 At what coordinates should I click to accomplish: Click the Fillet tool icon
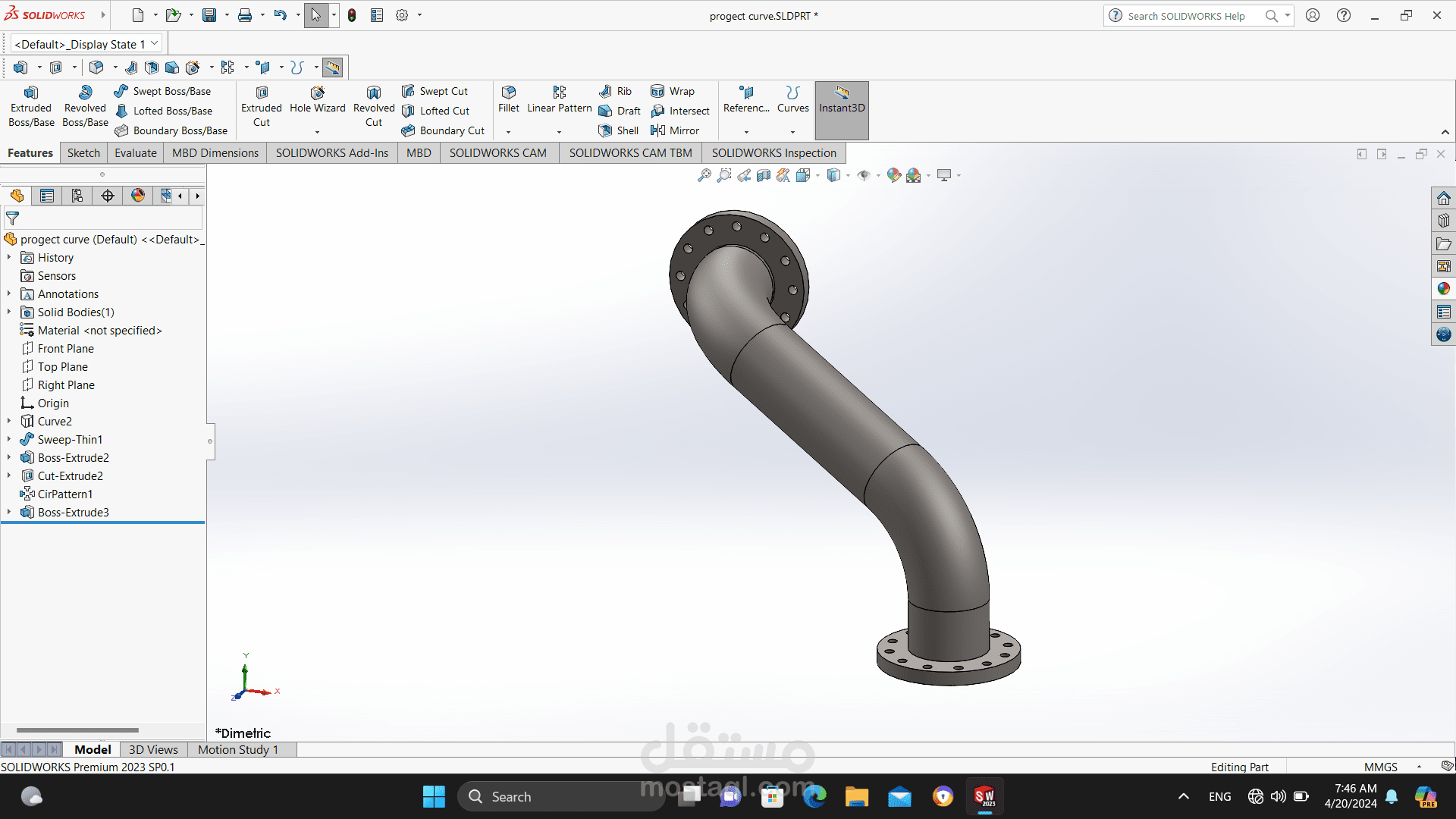click(x=509, y=93)
